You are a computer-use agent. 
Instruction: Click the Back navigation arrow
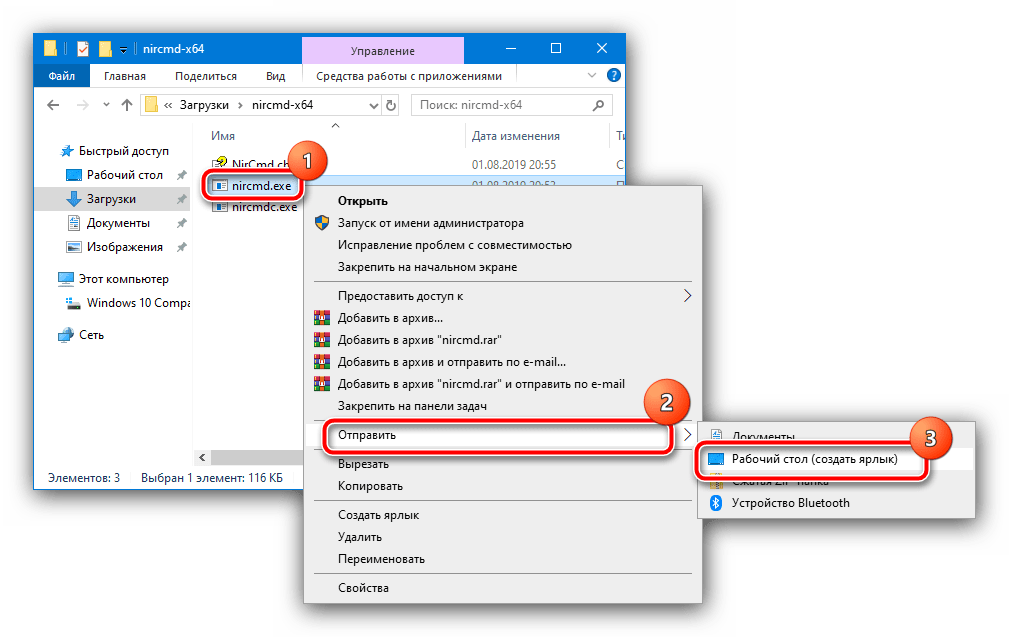pos(51,104)
